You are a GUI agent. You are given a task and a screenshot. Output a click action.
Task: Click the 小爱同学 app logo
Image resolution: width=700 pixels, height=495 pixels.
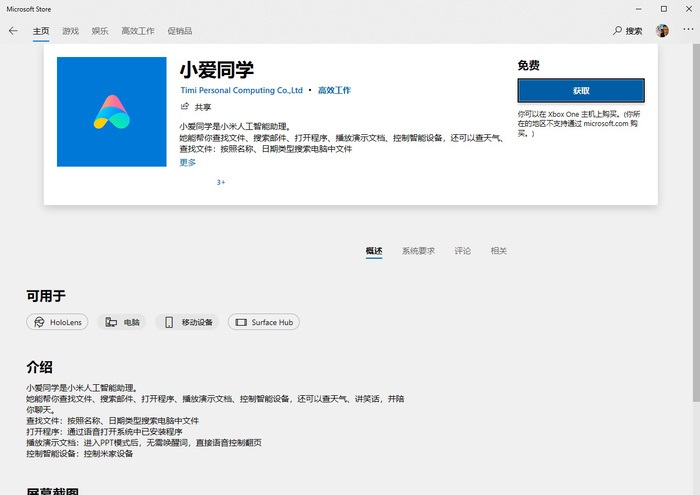pyautogui.click(x=111, y=111)
